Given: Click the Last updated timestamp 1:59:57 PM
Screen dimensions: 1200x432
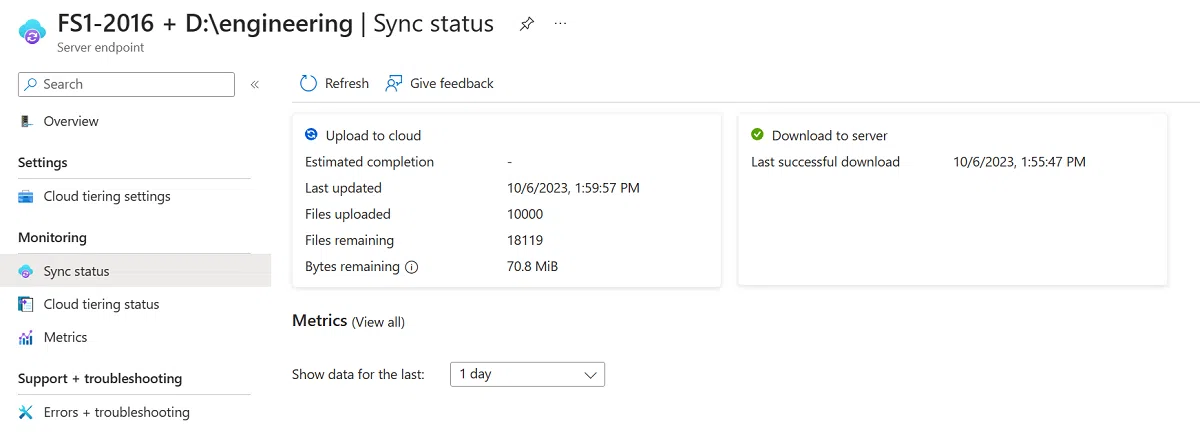Looking at the screenshot, I should pos(573,188).
